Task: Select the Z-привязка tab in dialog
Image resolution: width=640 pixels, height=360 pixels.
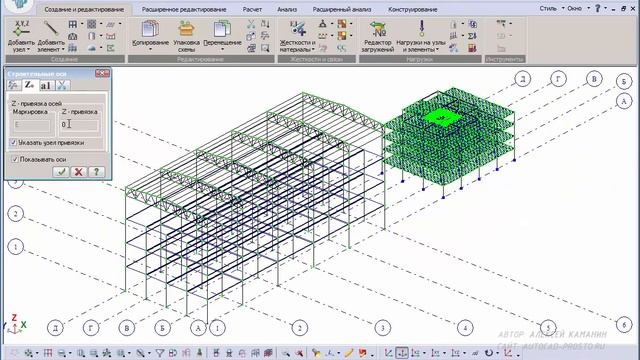Action: (x=29, y=85)
